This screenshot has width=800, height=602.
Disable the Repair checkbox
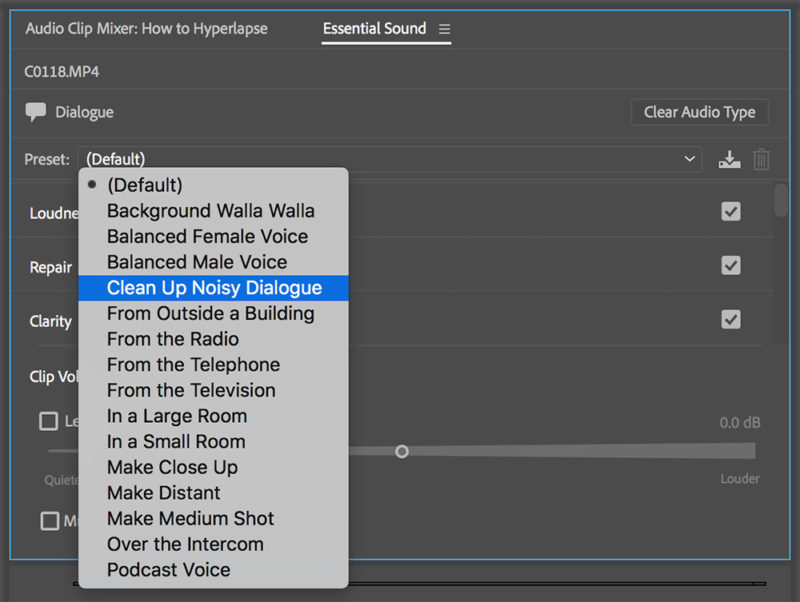(730, 265)
